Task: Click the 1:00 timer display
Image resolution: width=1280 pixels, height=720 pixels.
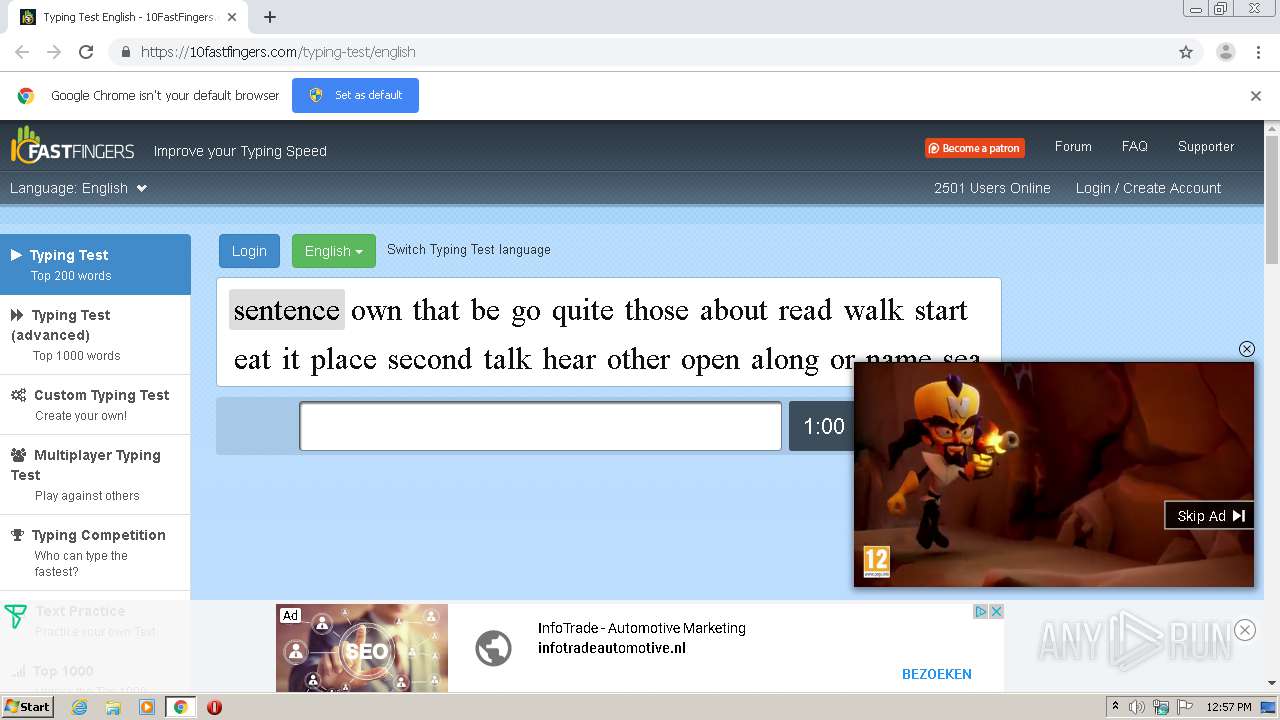Action: pyautogui.click(x=823, y=426)
